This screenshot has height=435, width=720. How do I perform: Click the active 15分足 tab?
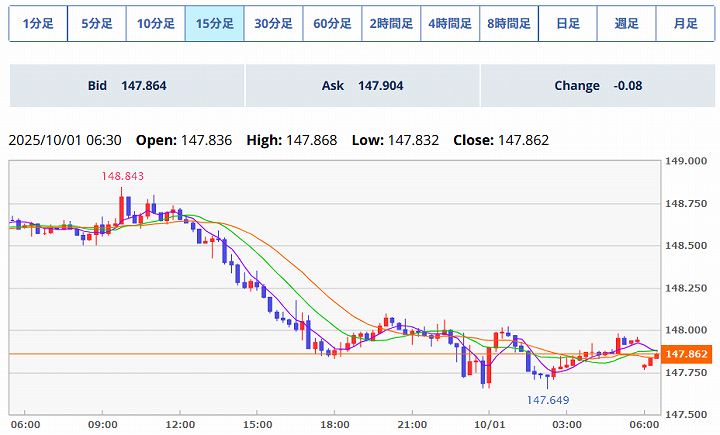[x=214, y=24]
